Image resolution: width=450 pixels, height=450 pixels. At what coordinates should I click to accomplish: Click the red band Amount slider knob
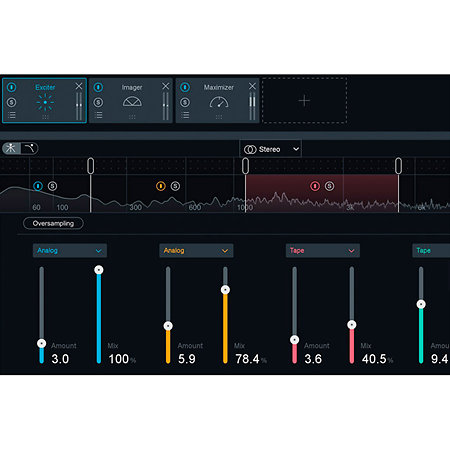tap(294, 340)
